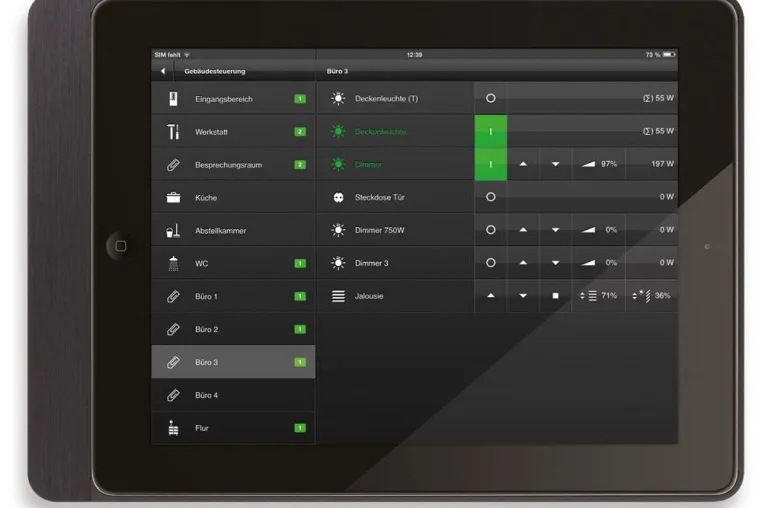Select the Besprechungsraum paperclip icon
This screenshot has height=508, width=762.
pyautogui.click(x=173, y=165)
